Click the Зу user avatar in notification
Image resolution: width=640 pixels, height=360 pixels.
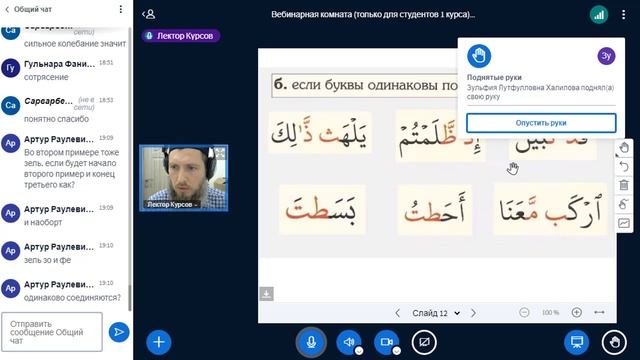pos(606,56)
